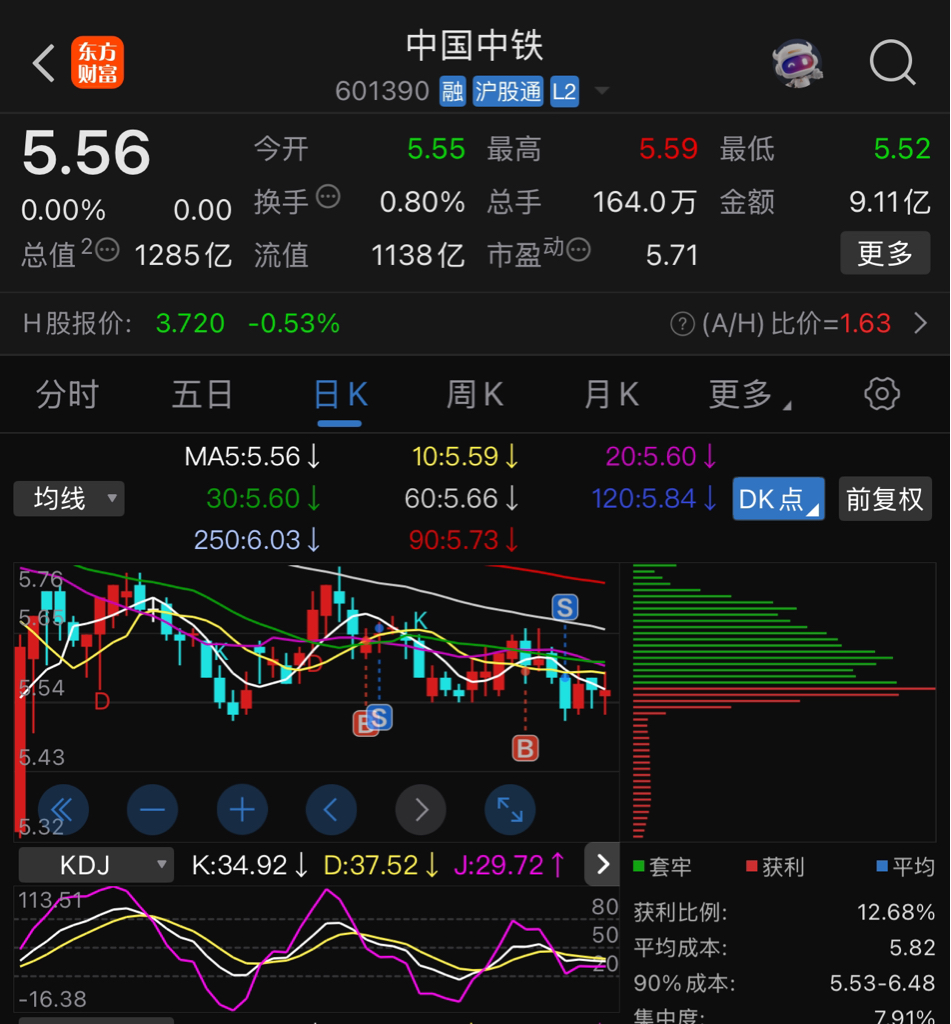Tap the top S sell marker
Image resolution: width=951 pixels, height=1024 pixels.
point(565,607)
